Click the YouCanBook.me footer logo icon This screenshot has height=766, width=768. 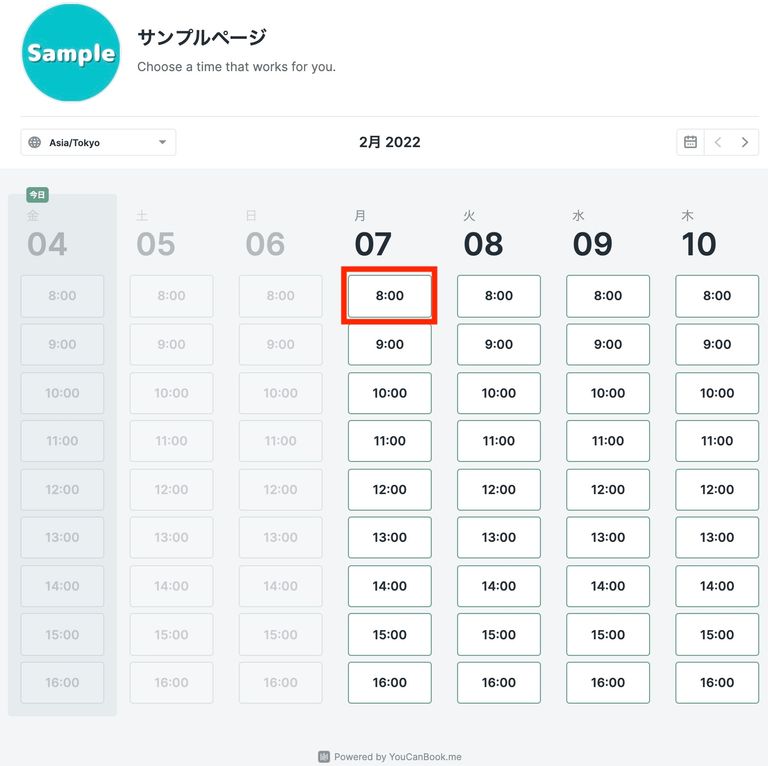pyautogui.click(x=324, y=757)
